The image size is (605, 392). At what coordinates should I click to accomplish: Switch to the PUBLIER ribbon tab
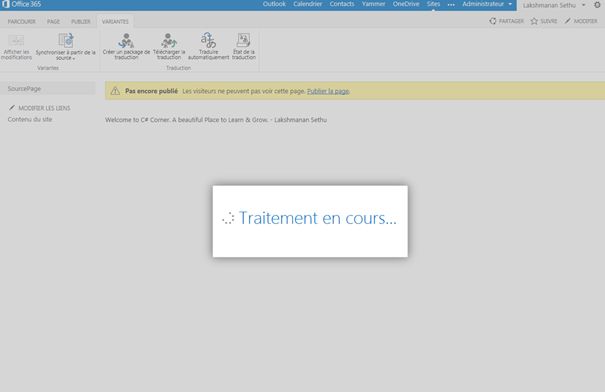tap(81, 22)
